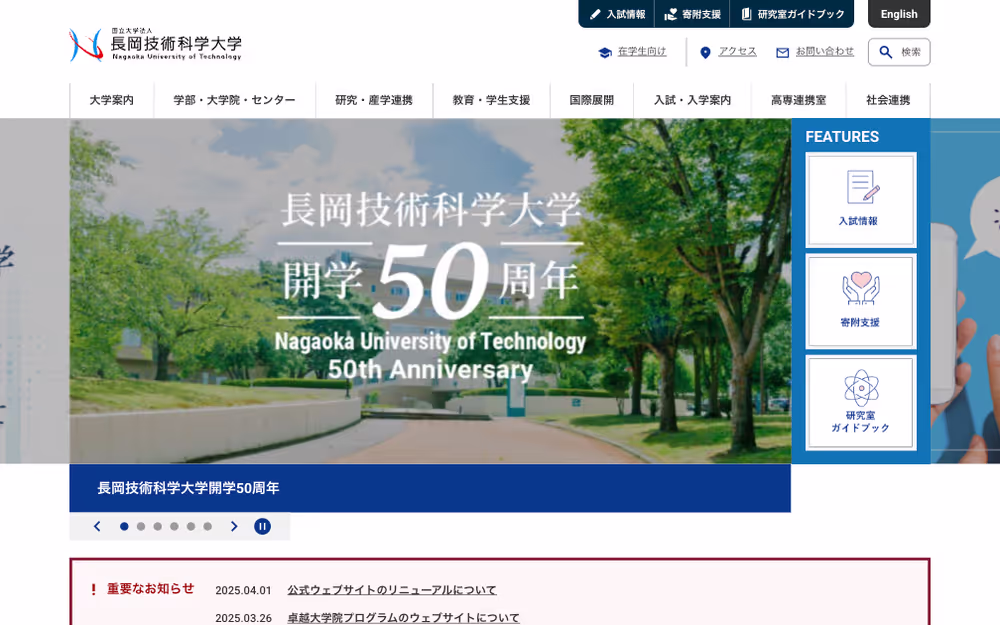Click the pencil icon beside 入試情報
The width and height of the screenshot is (1000, 625).
(x=595, y=14)
